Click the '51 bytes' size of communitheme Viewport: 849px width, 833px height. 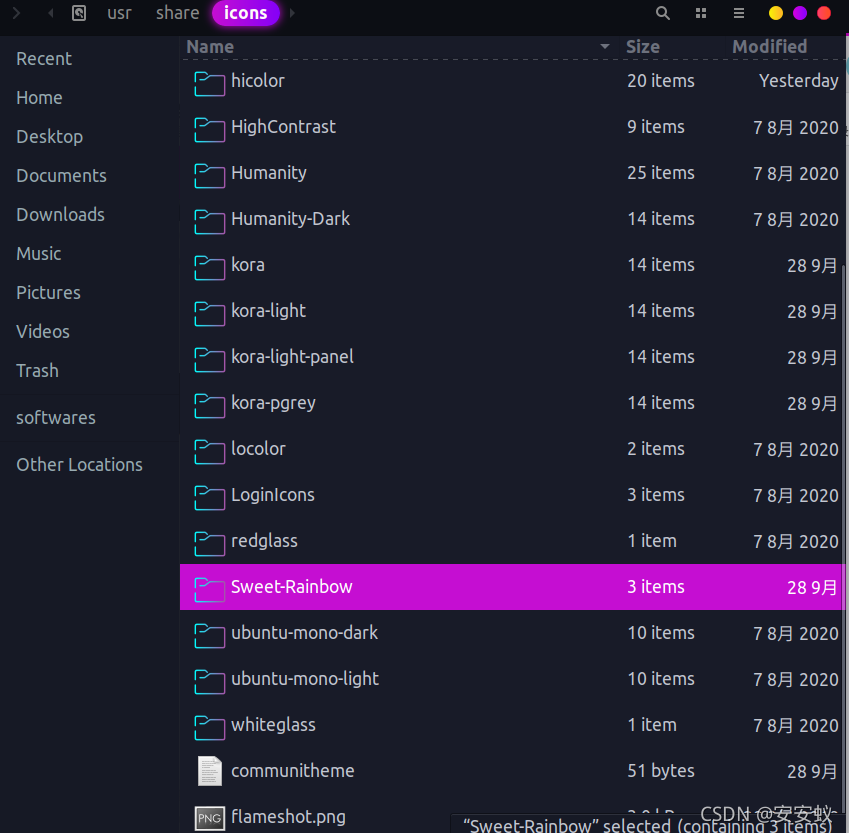tap(661, 771)
